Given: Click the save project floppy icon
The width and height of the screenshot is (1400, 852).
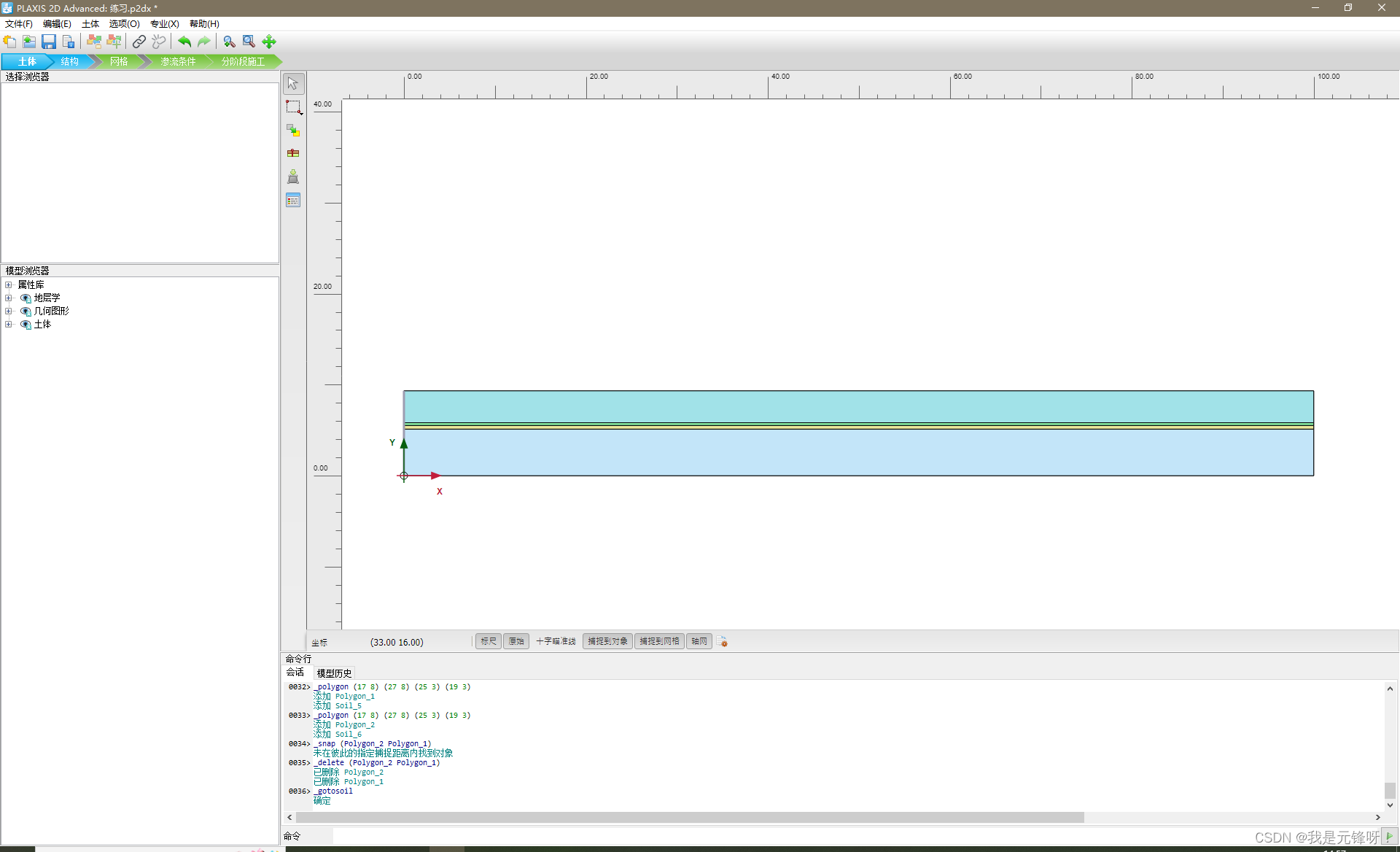Looking at the screenshot, I should [49, 42].
